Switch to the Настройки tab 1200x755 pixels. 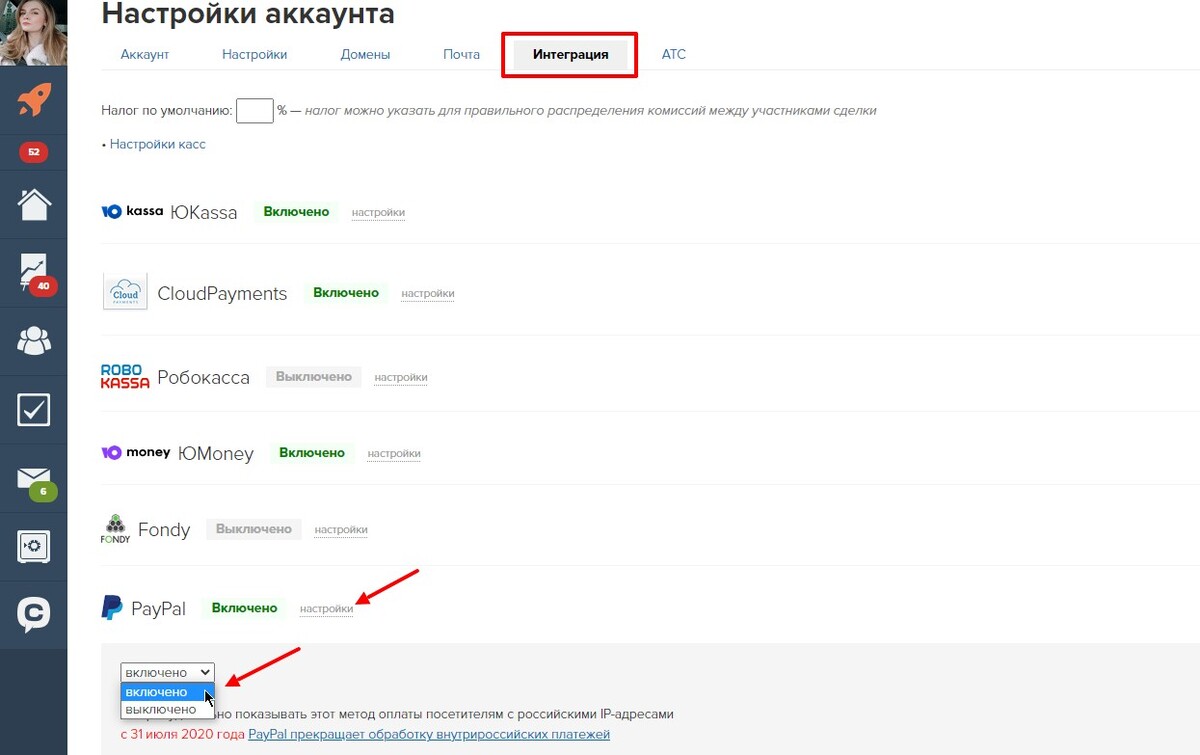(x=255, y=54)
